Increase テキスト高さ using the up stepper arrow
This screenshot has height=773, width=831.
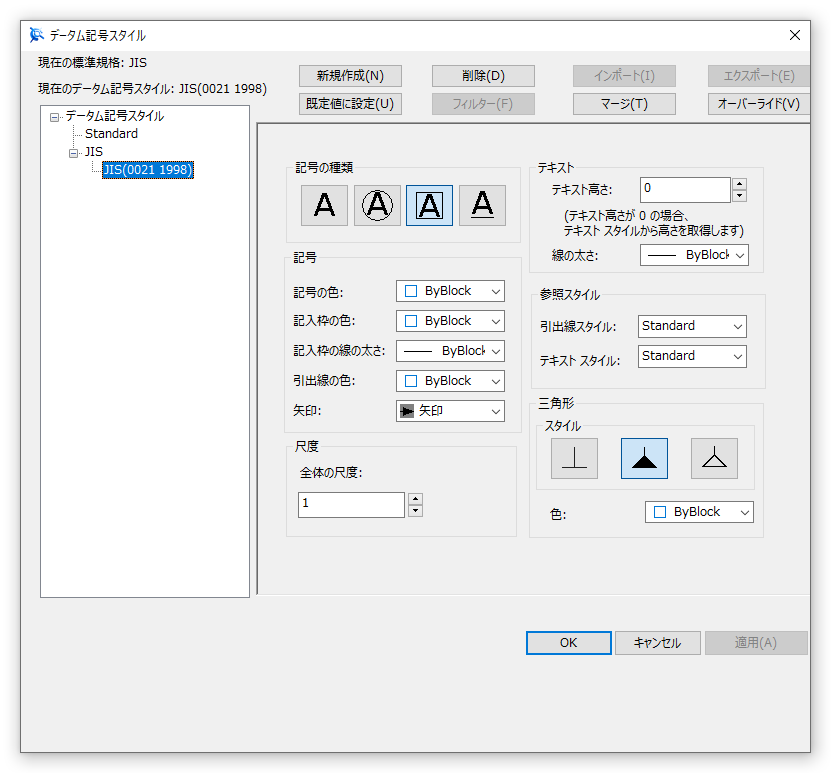point(737,183)
